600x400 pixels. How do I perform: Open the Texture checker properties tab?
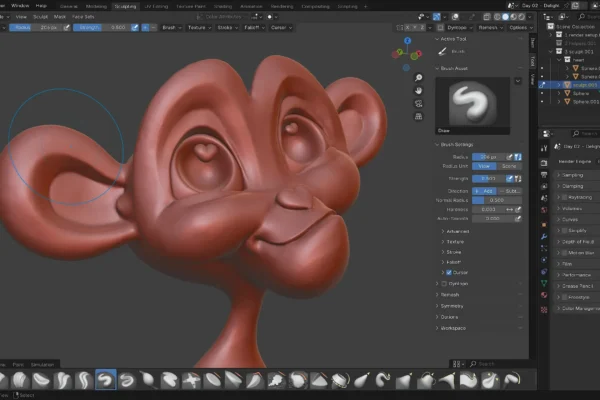coord(544,310)
